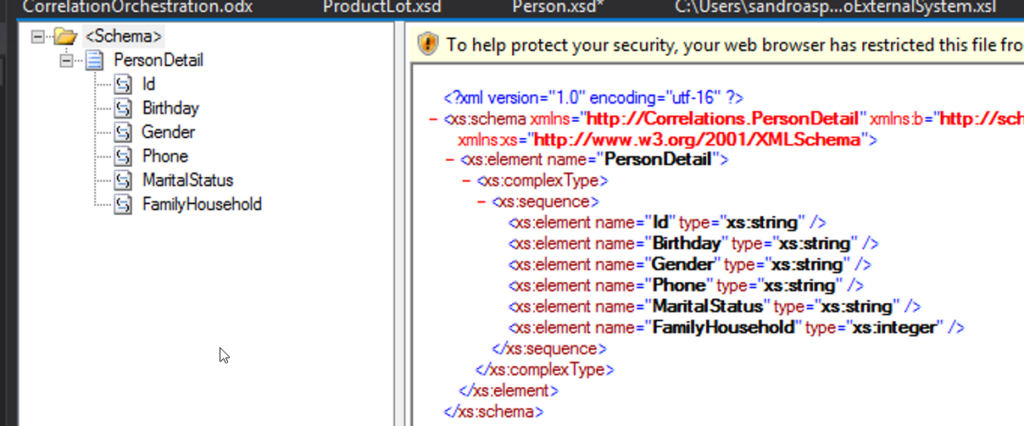Collapse the xs:sequence XML node
1024x426 pixels.
(x=481, y=201)
